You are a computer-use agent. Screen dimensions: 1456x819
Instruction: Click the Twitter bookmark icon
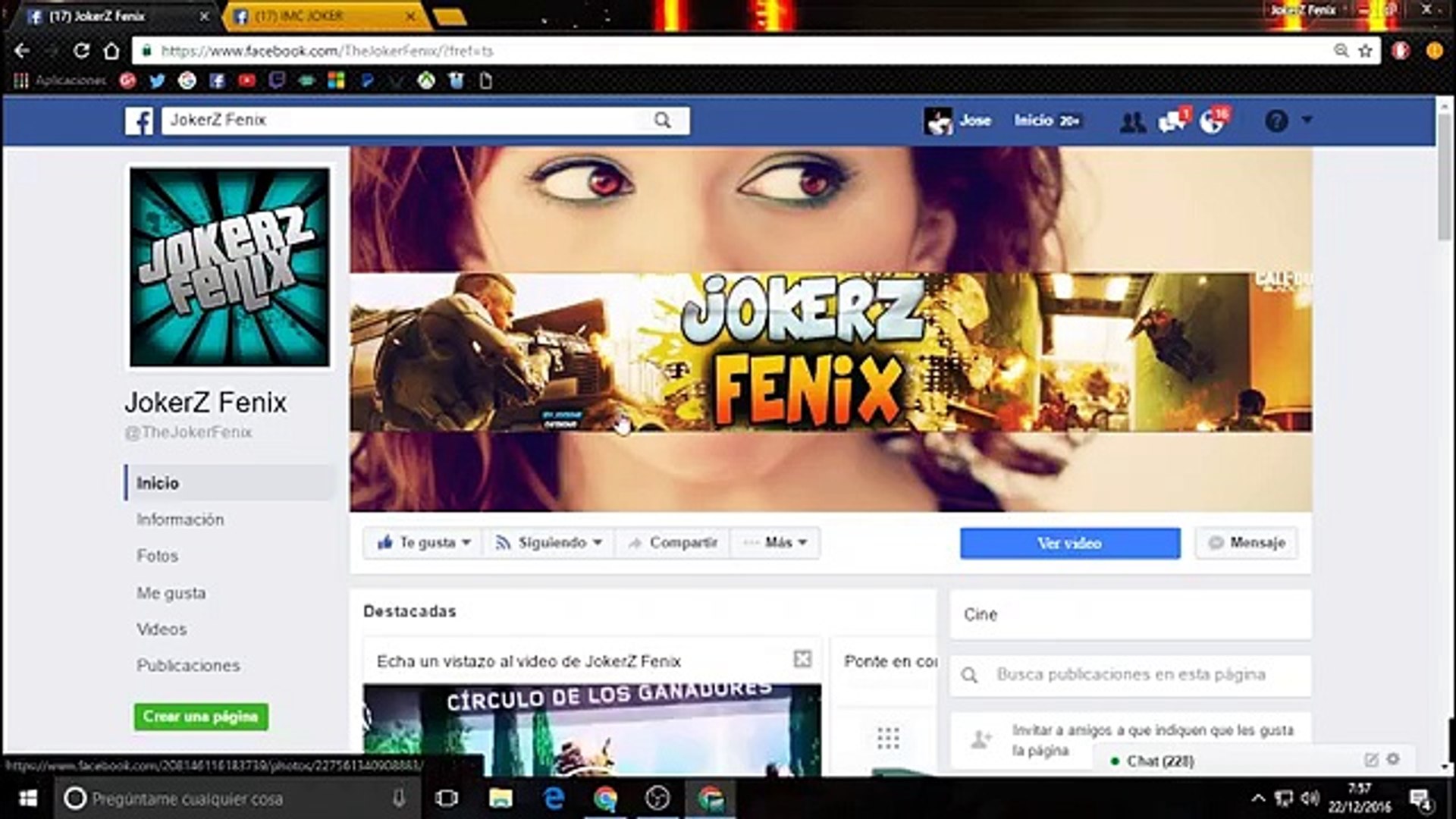(x=157, y=80)
